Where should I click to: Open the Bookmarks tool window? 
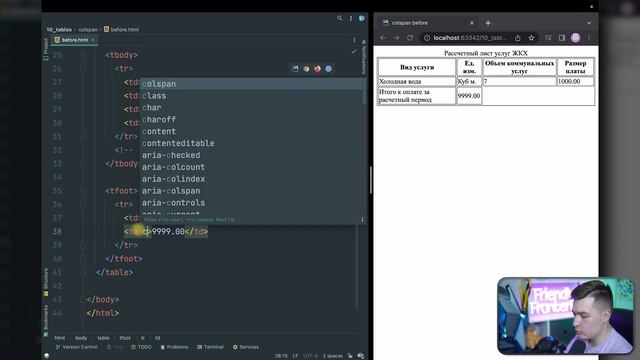(46, 320)
